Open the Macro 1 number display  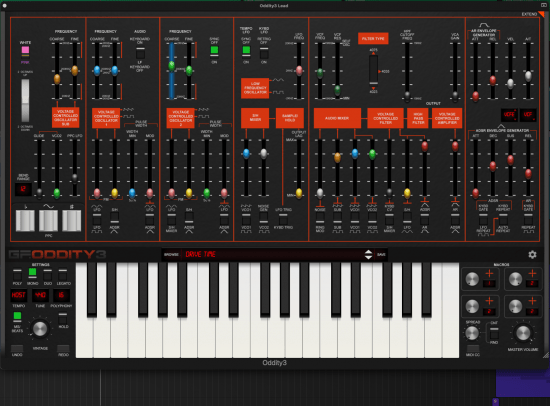click(489, 284)
